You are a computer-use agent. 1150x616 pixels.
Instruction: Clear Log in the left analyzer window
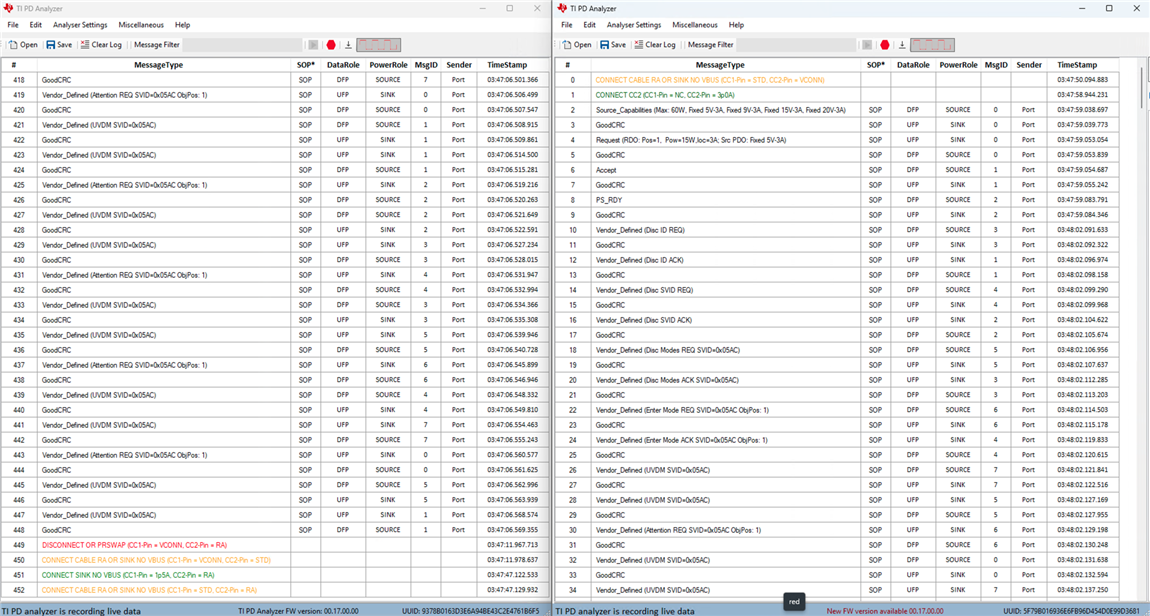[101, 45]
